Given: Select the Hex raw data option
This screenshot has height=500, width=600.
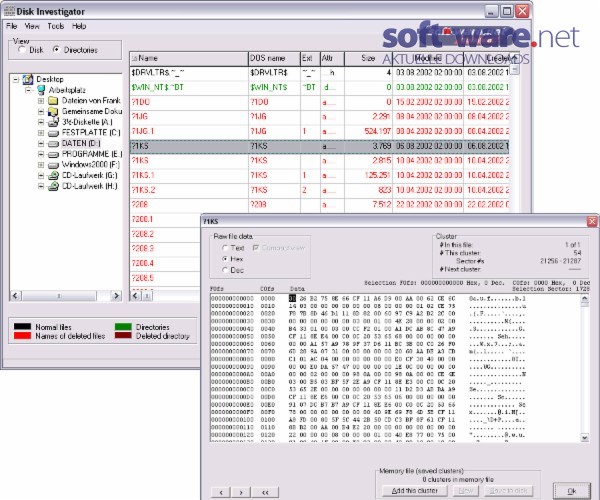Looking at the screenshot, I should point(225,259).
